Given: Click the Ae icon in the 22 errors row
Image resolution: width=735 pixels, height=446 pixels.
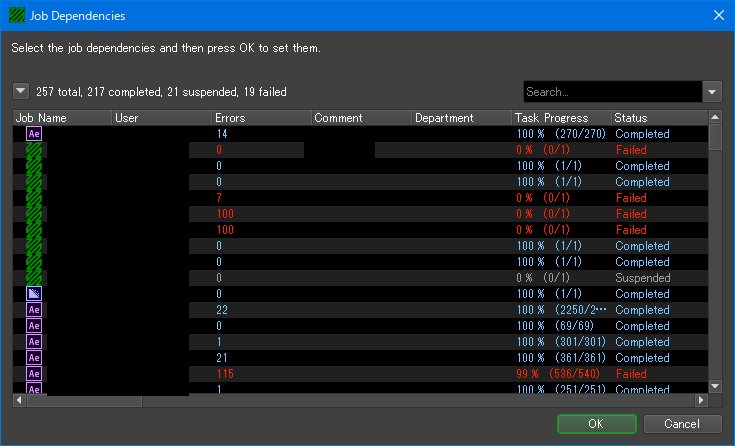Looking at the screenshot, I should tap(34, 310).
